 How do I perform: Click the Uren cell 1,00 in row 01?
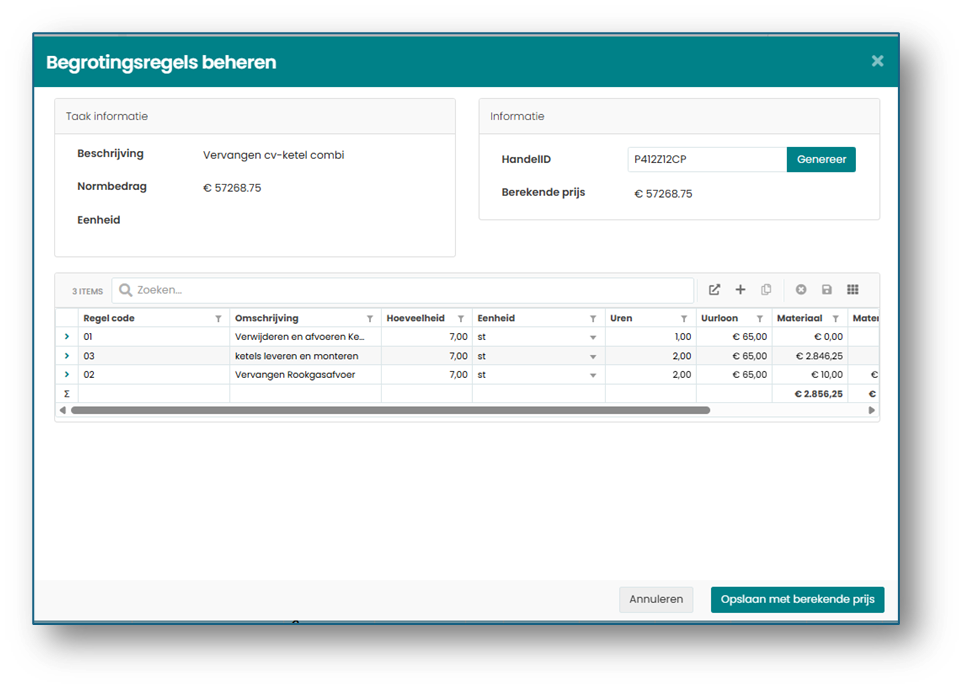point(650,337)
